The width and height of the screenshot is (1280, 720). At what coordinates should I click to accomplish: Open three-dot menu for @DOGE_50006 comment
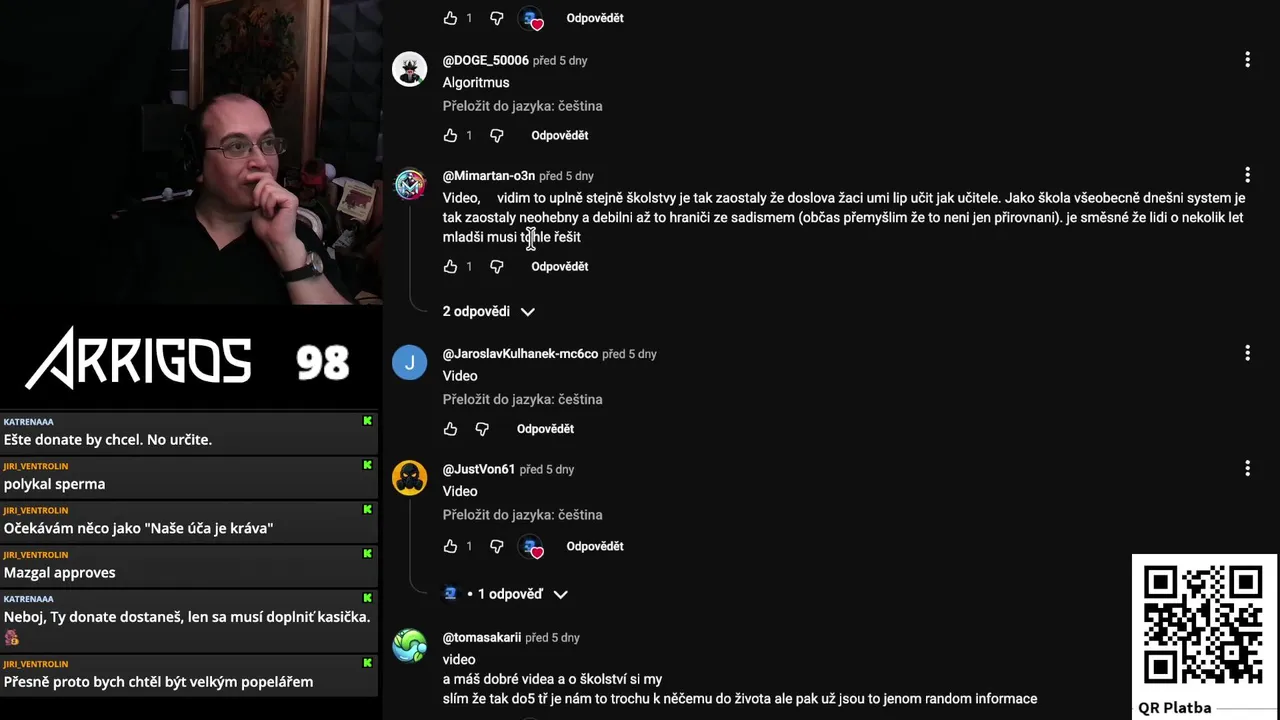click(1247, 60)
